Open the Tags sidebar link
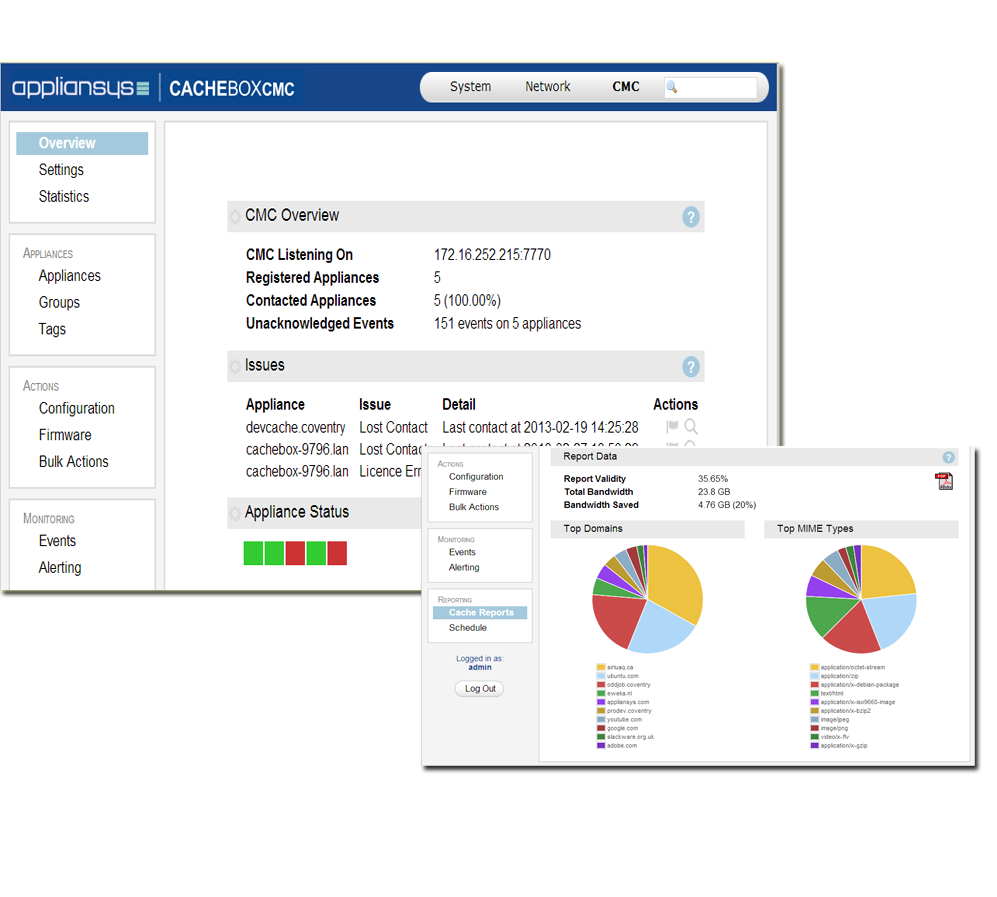This screenshot has width=997, height=897. tap(52, 329)
